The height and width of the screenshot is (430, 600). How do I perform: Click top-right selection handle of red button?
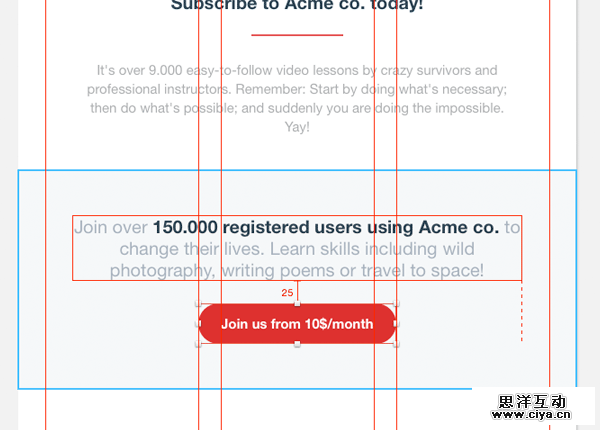[x=396, y=304]
